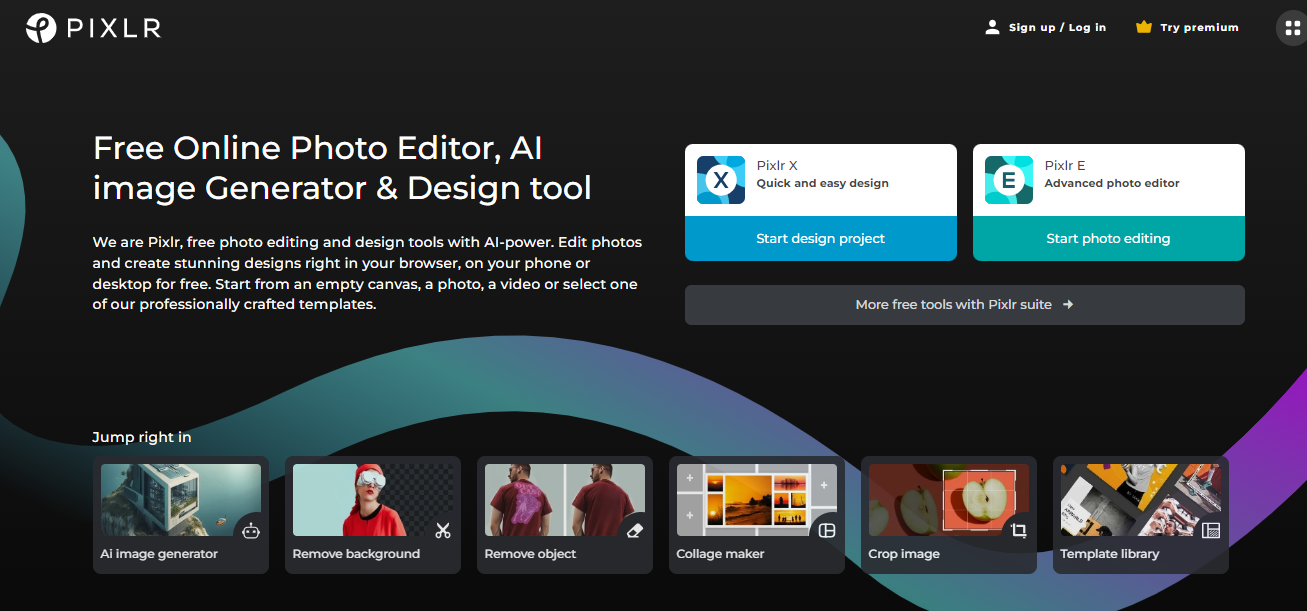Click the scissors icon on Remove background
Screen dimensions: 1307x611
pos(443,531)
